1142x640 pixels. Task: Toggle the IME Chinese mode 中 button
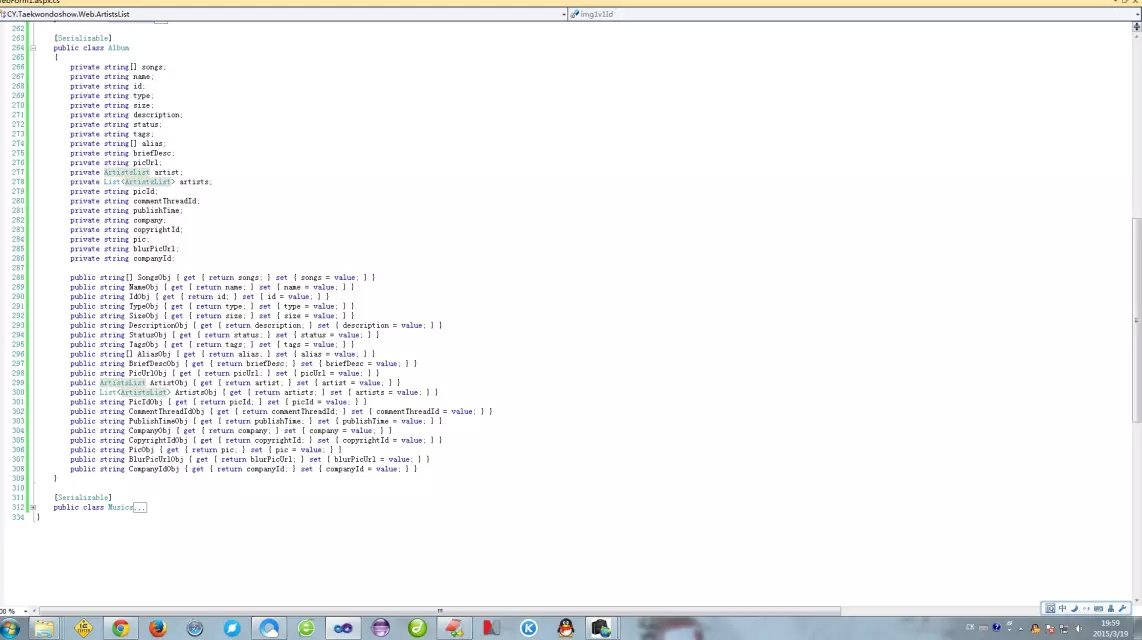click(1063, 609)
